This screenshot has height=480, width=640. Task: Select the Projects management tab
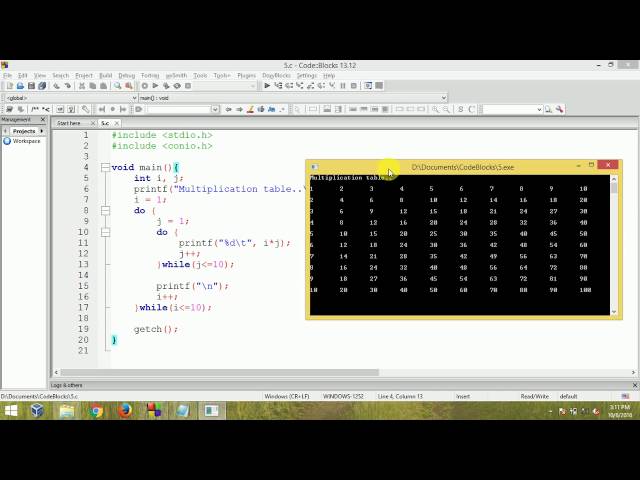pos(24,131)
